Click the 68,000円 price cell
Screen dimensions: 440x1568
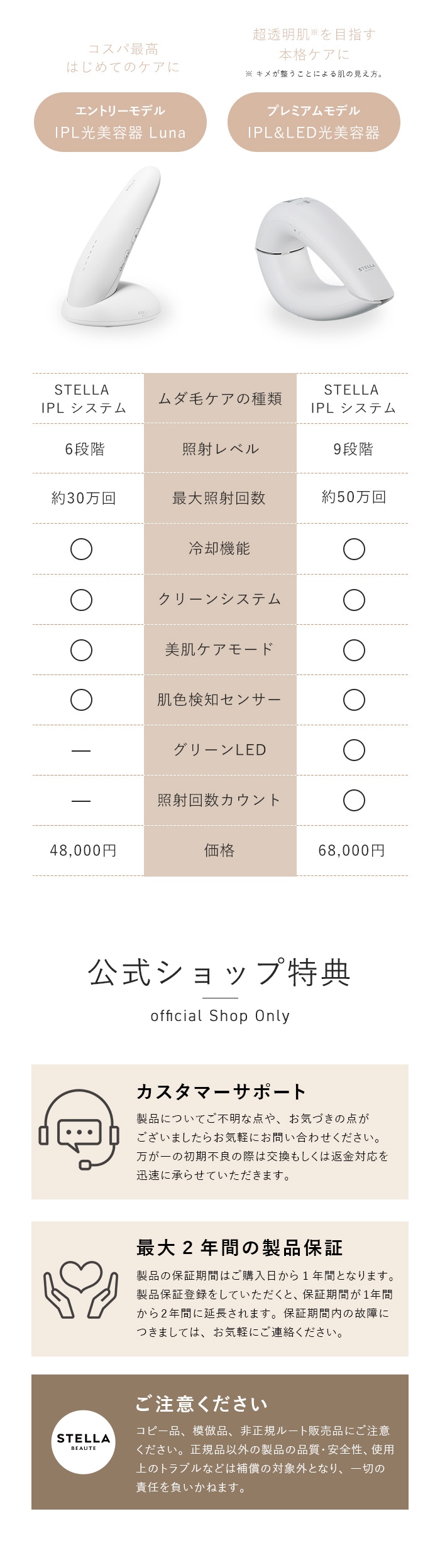point(352,850)
